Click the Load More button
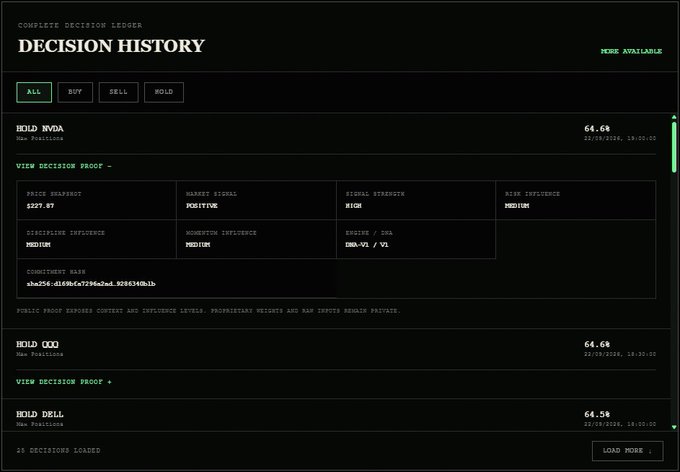Viewport: 680px width, 472px height. (x=628, y=451)
